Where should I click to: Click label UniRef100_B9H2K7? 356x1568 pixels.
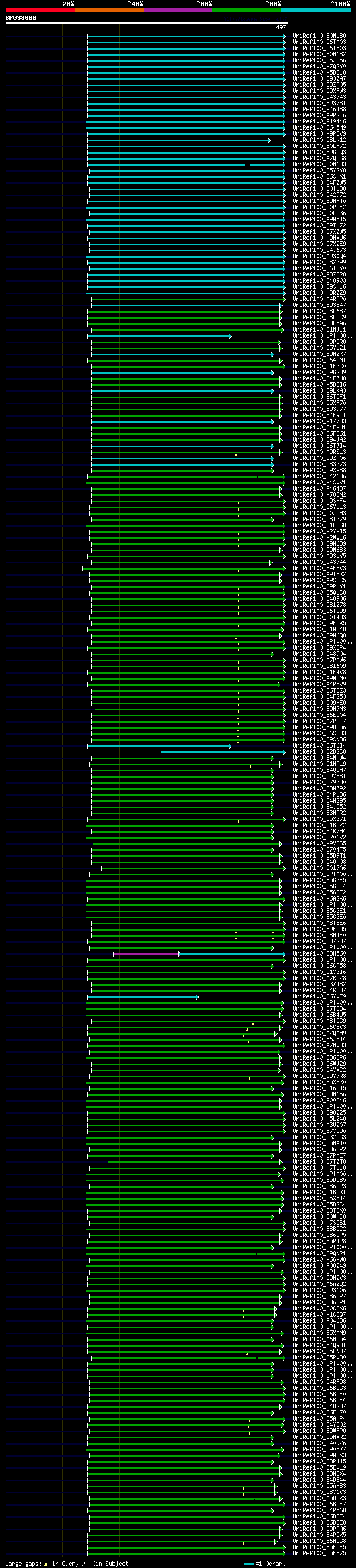pos(319,354)
